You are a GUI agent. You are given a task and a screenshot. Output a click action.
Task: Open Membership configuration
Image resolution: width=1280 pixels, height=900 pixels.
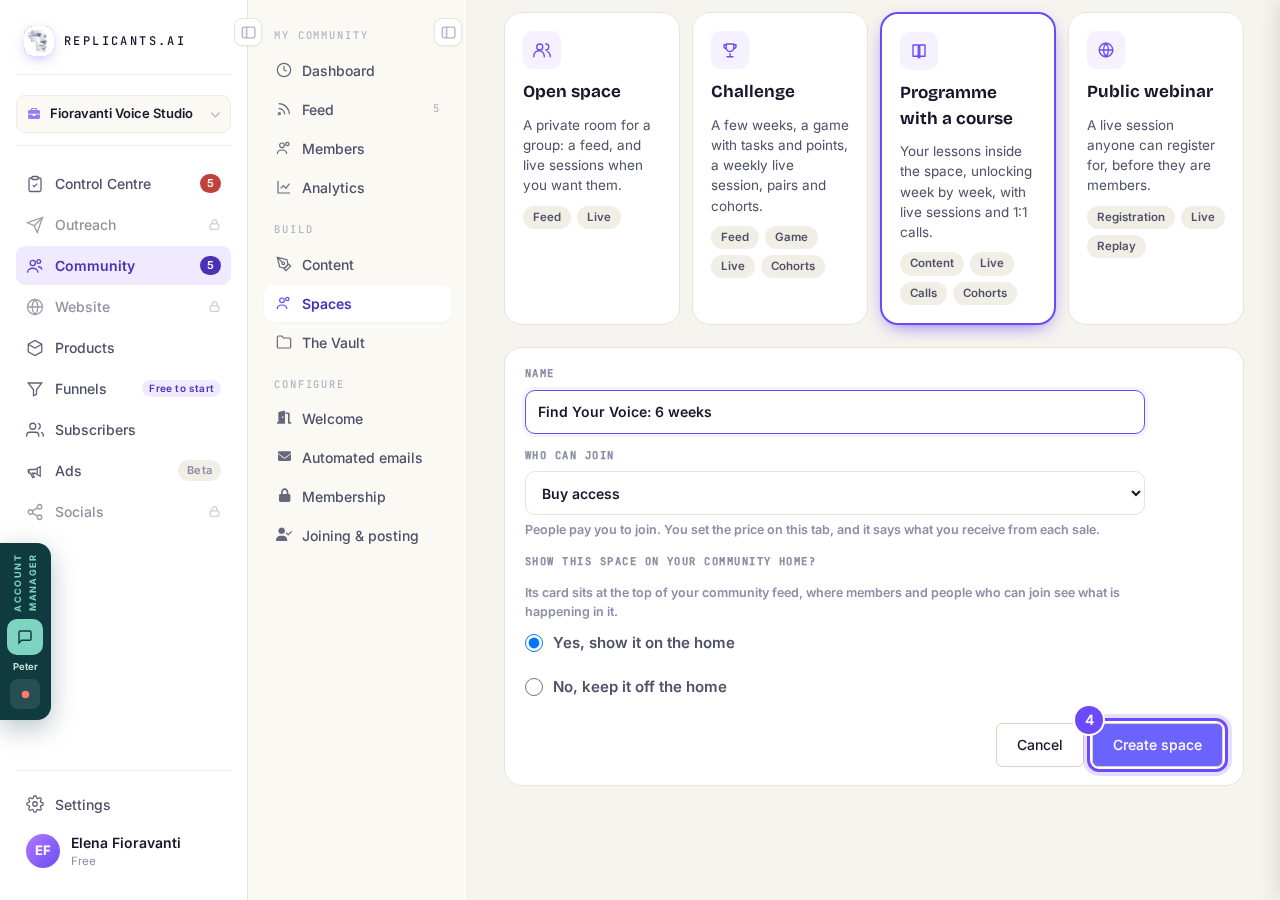pos(357,497)
